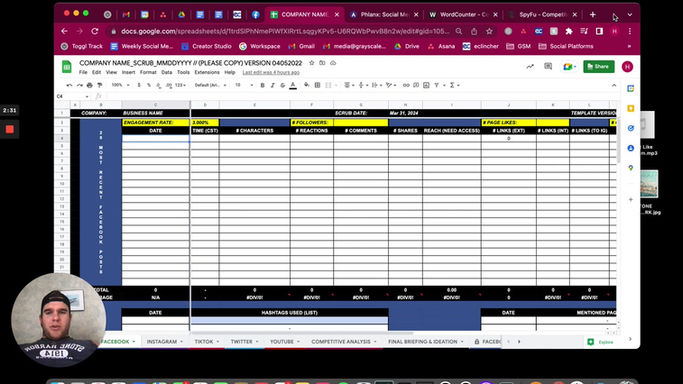Open the Data menu

[167, 72]
